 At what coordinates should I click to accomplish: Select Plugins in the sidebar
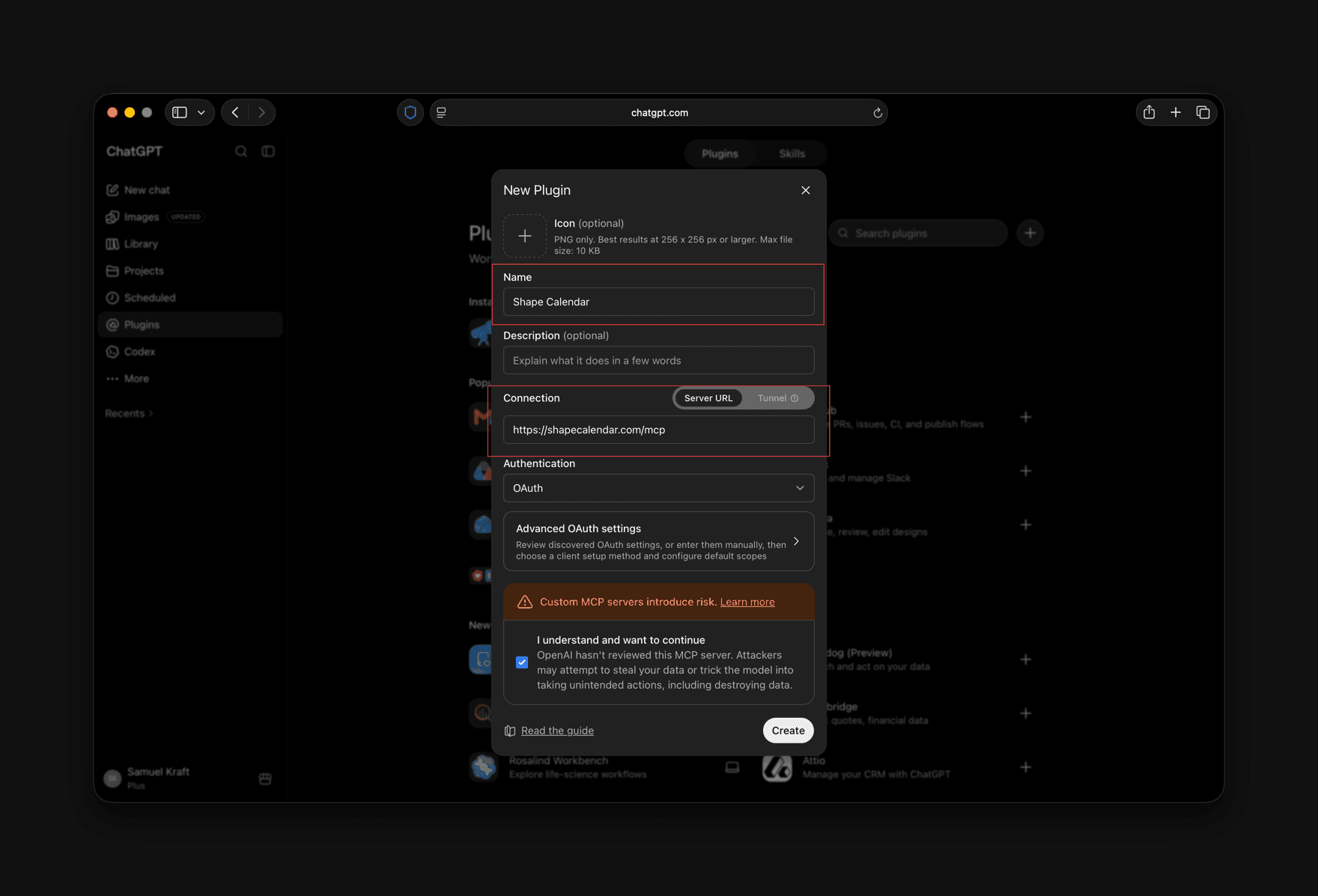[x=190, y=325]
